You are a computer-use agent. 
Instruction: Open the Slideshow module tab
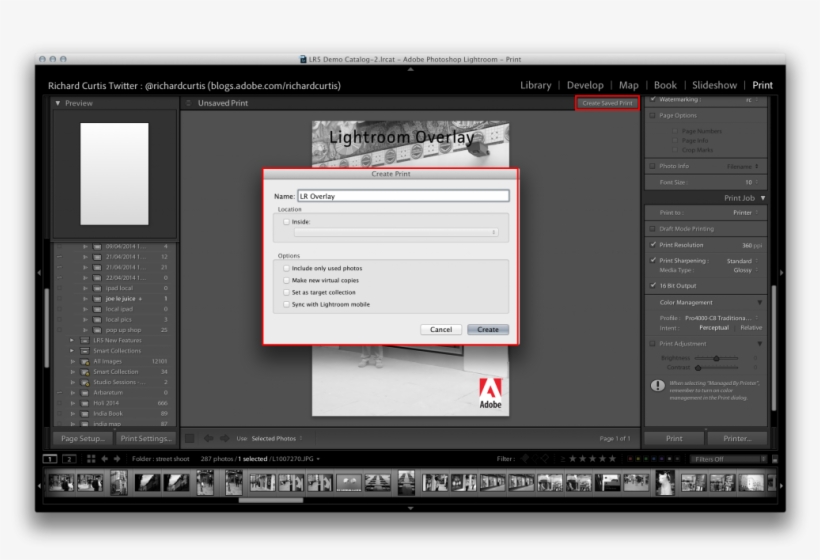[x=714, y=86]
